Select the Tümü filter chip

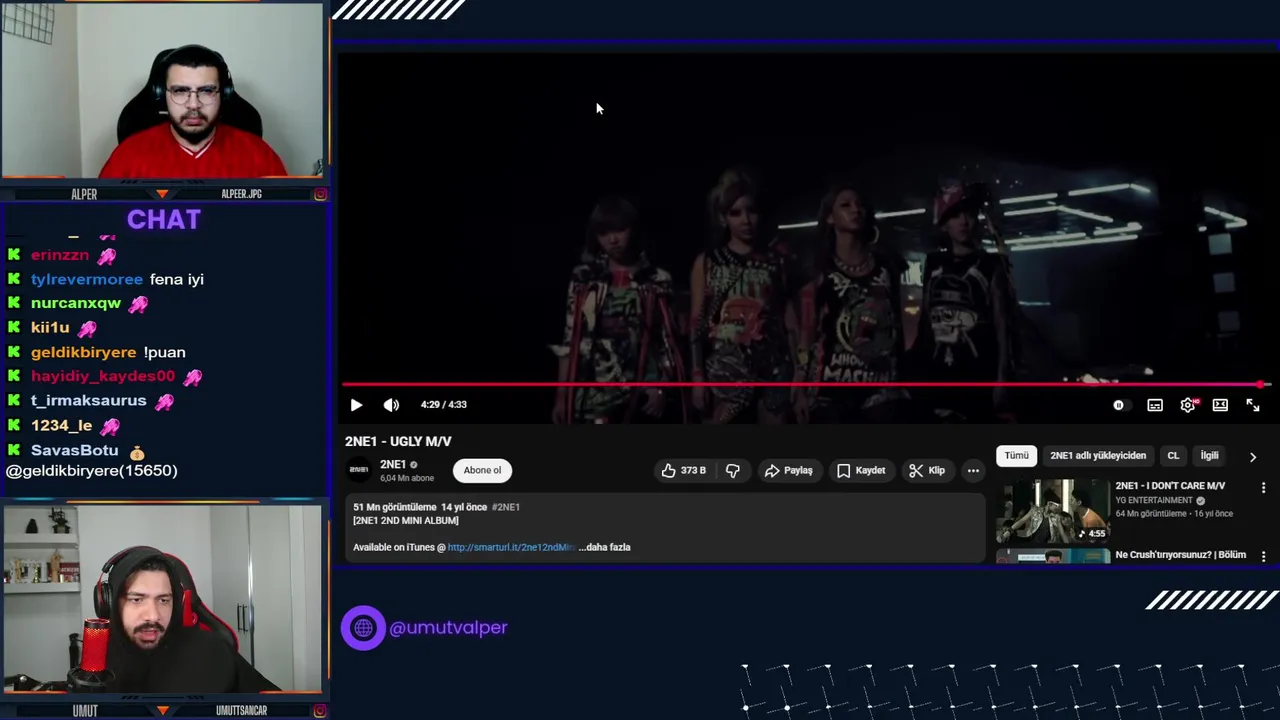pyautogui.click(x=1016, y=456)
